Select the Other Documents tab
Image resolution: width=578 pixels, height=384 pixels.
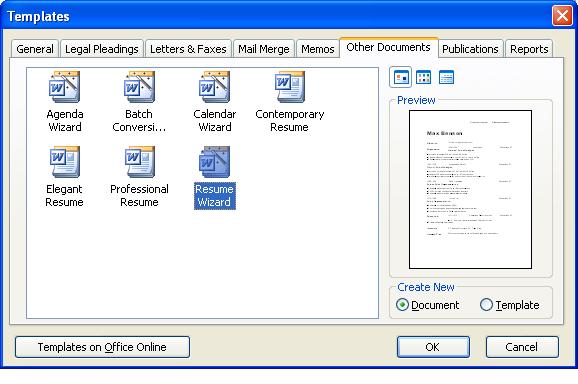389,47
